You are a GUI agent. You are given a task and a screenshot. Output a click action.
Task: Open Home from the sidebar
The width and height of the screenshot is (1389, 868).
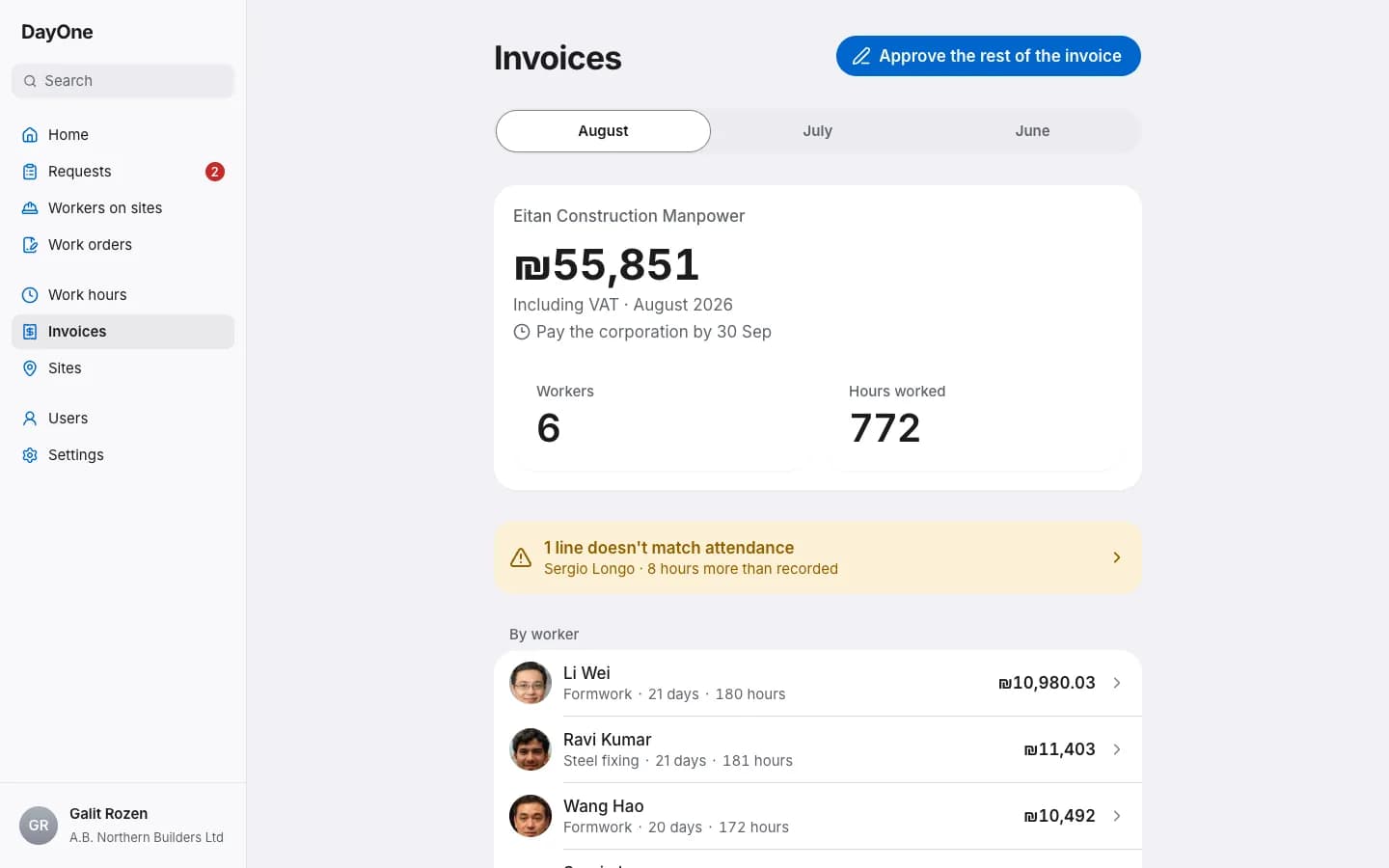click(123, 135)
